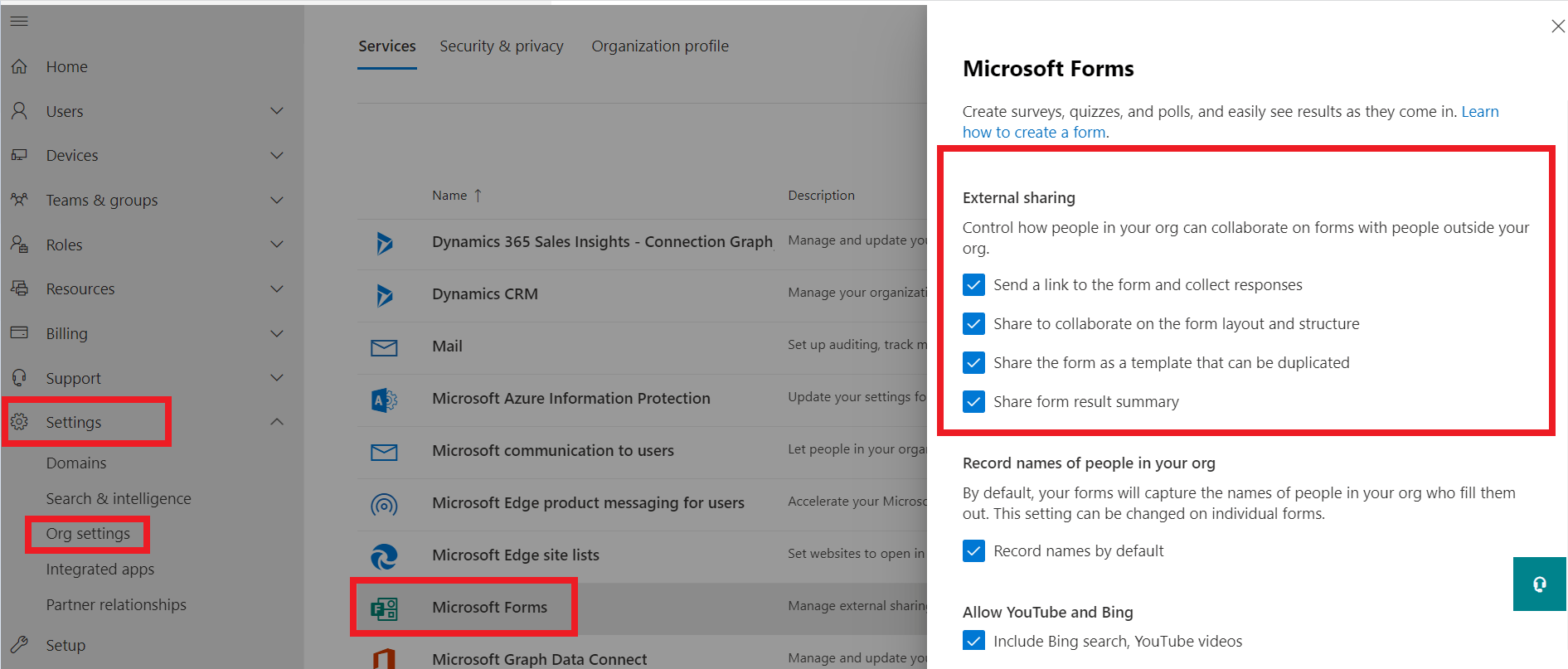This screenshot has height=669, width=1568.
Task: Click the Resources printer icon
Action: [x=19, y=288]
